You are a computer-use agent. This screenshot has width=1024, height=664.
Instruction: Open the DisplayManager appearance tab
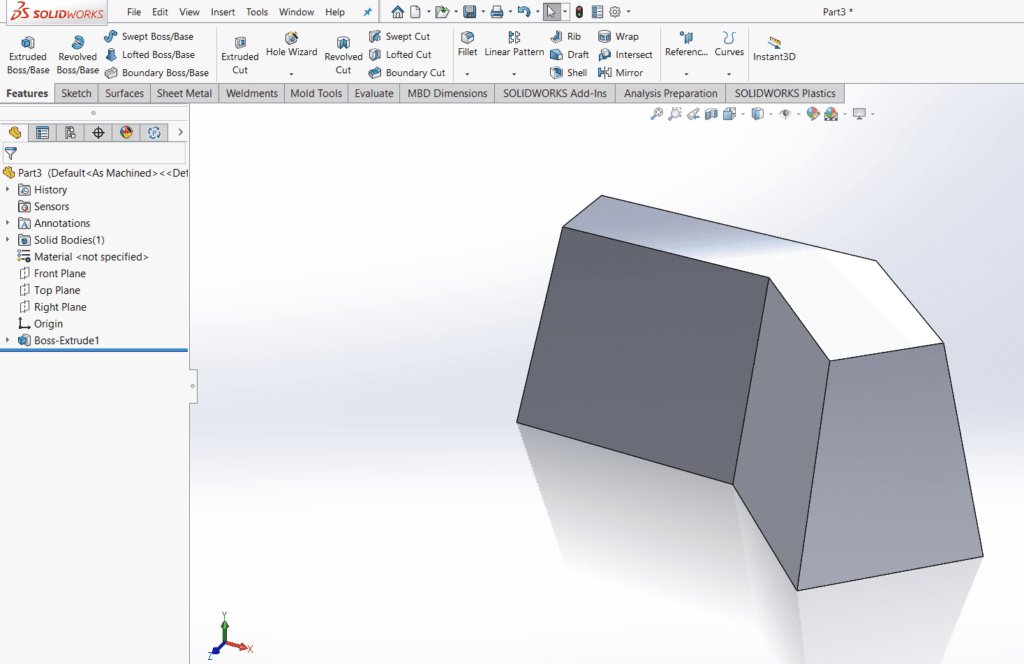tap(126, 132)
